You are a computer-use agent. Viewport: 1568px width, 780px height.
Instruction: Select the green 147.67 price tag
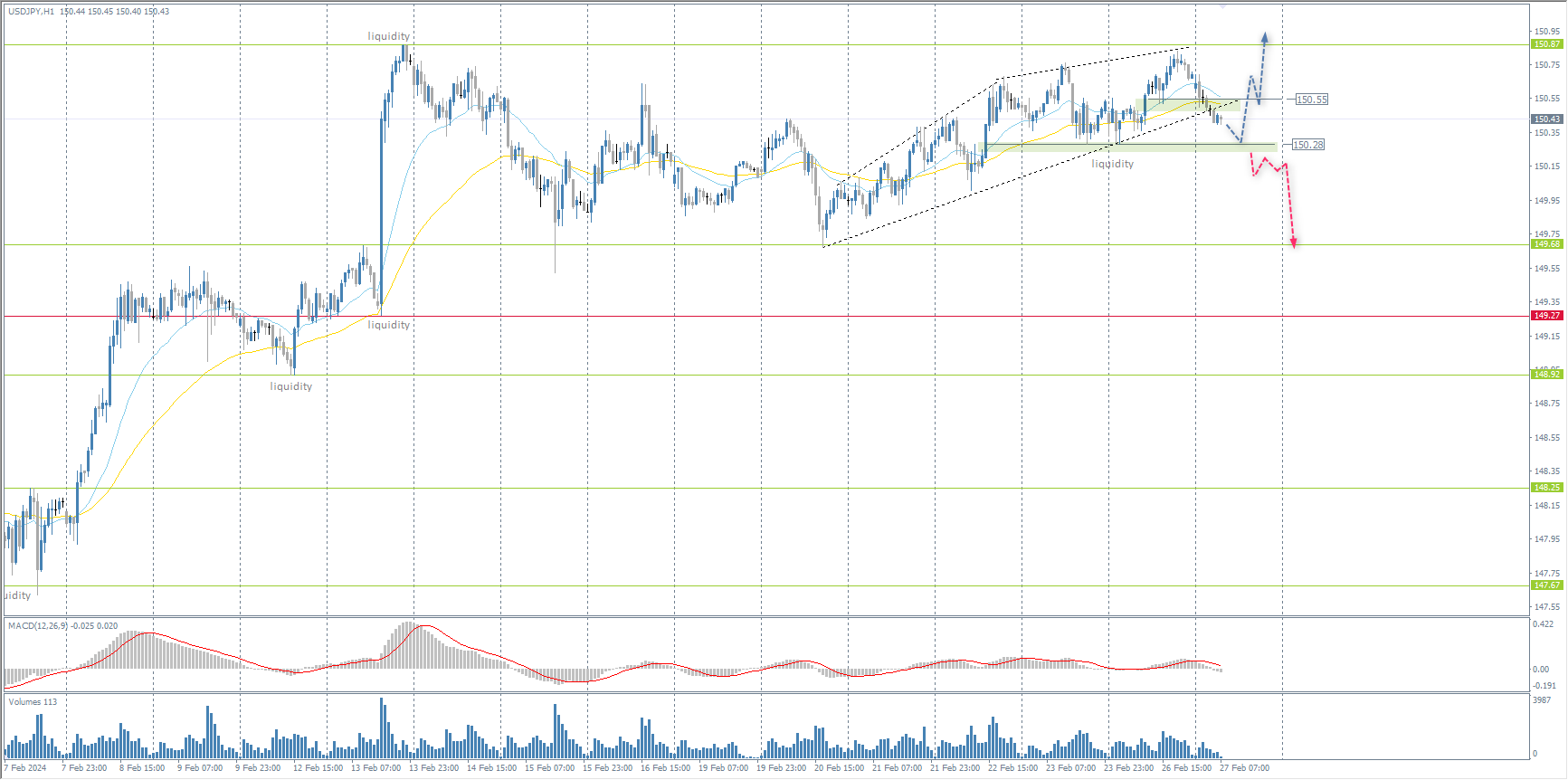1546,585
